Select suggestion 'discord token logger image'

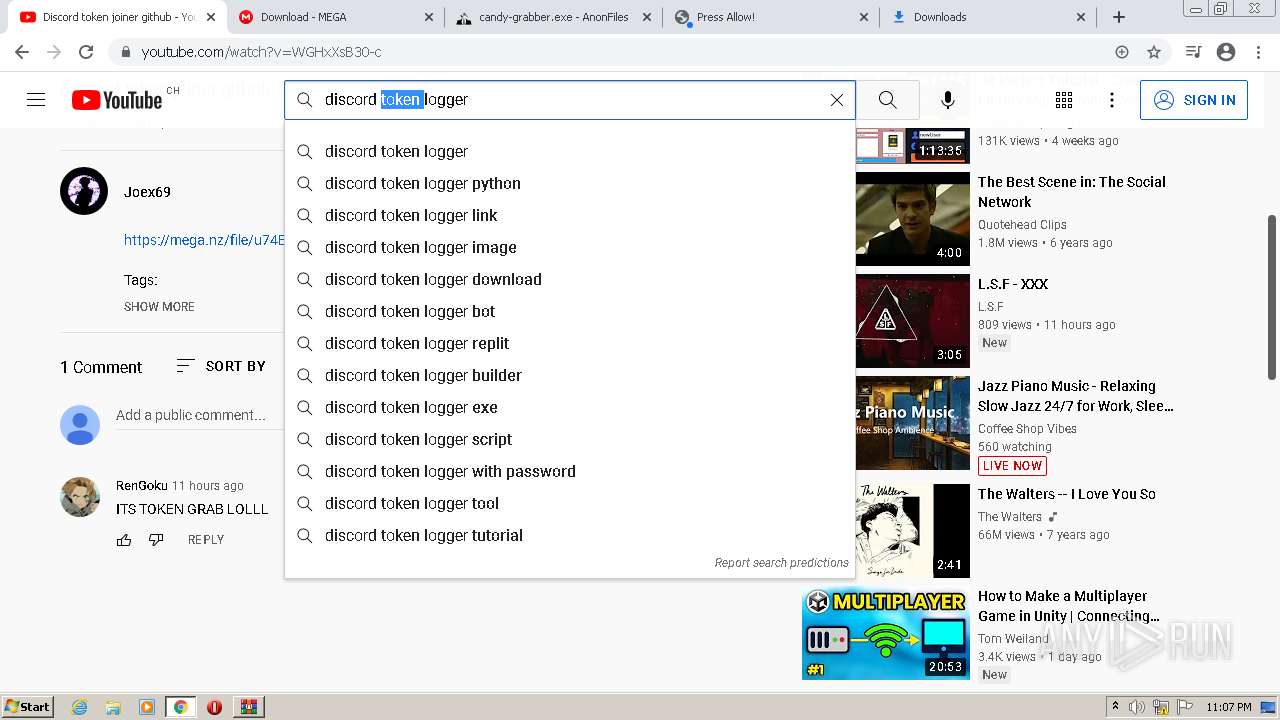coord(570,247)
